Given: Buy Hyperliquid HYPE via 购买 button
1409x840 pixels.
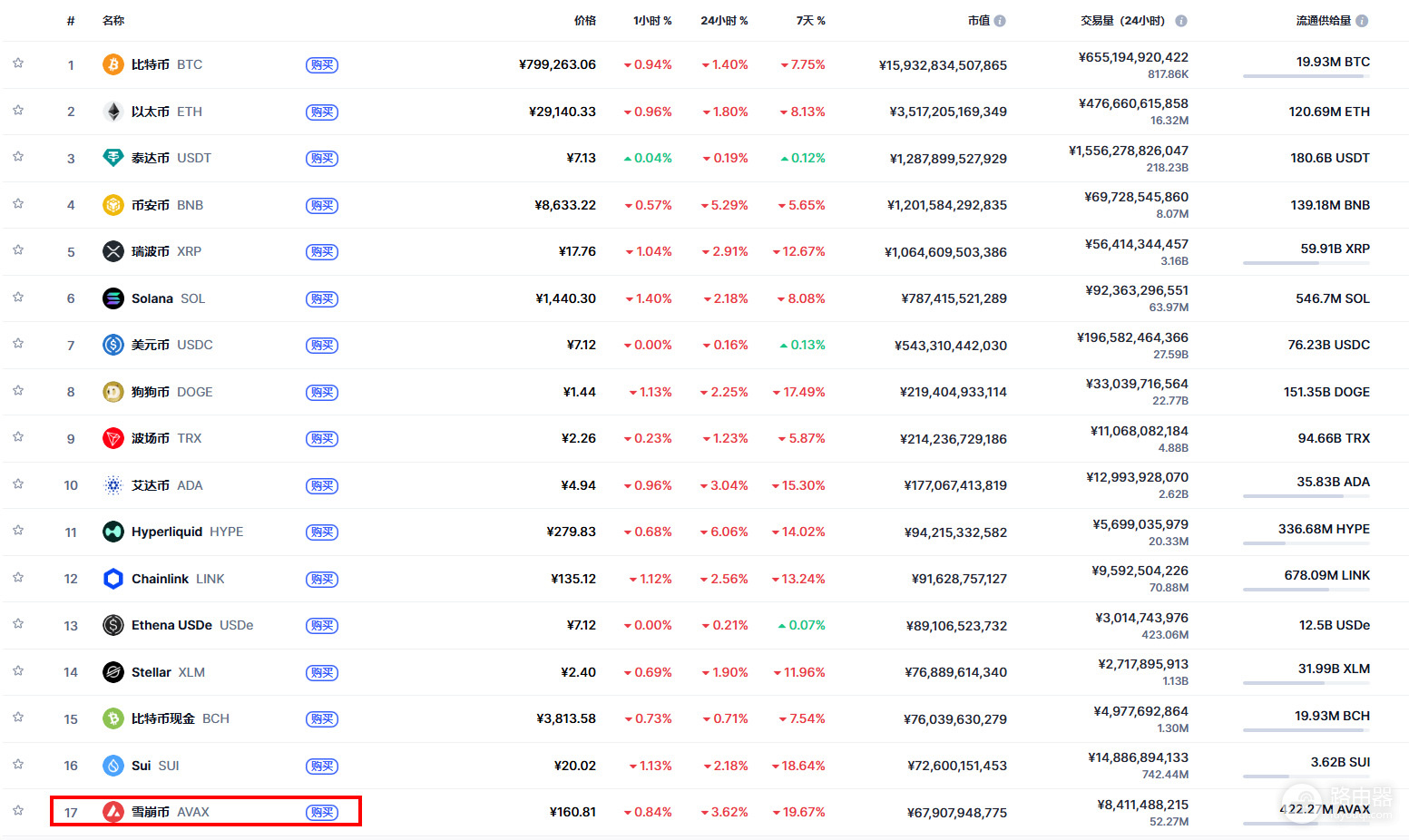Looking at the screenshot, I should coord(322,532).
